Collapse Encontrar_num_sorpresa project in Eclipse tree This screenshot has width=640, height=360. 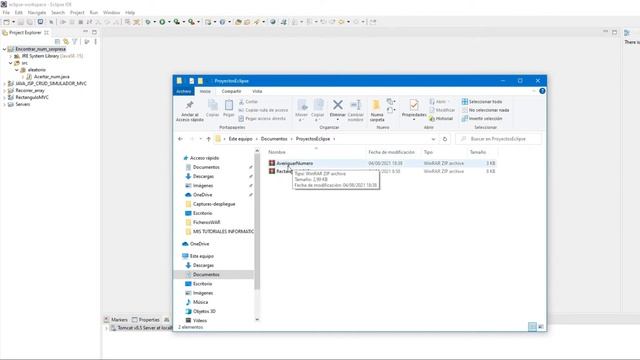click(4, 49)
